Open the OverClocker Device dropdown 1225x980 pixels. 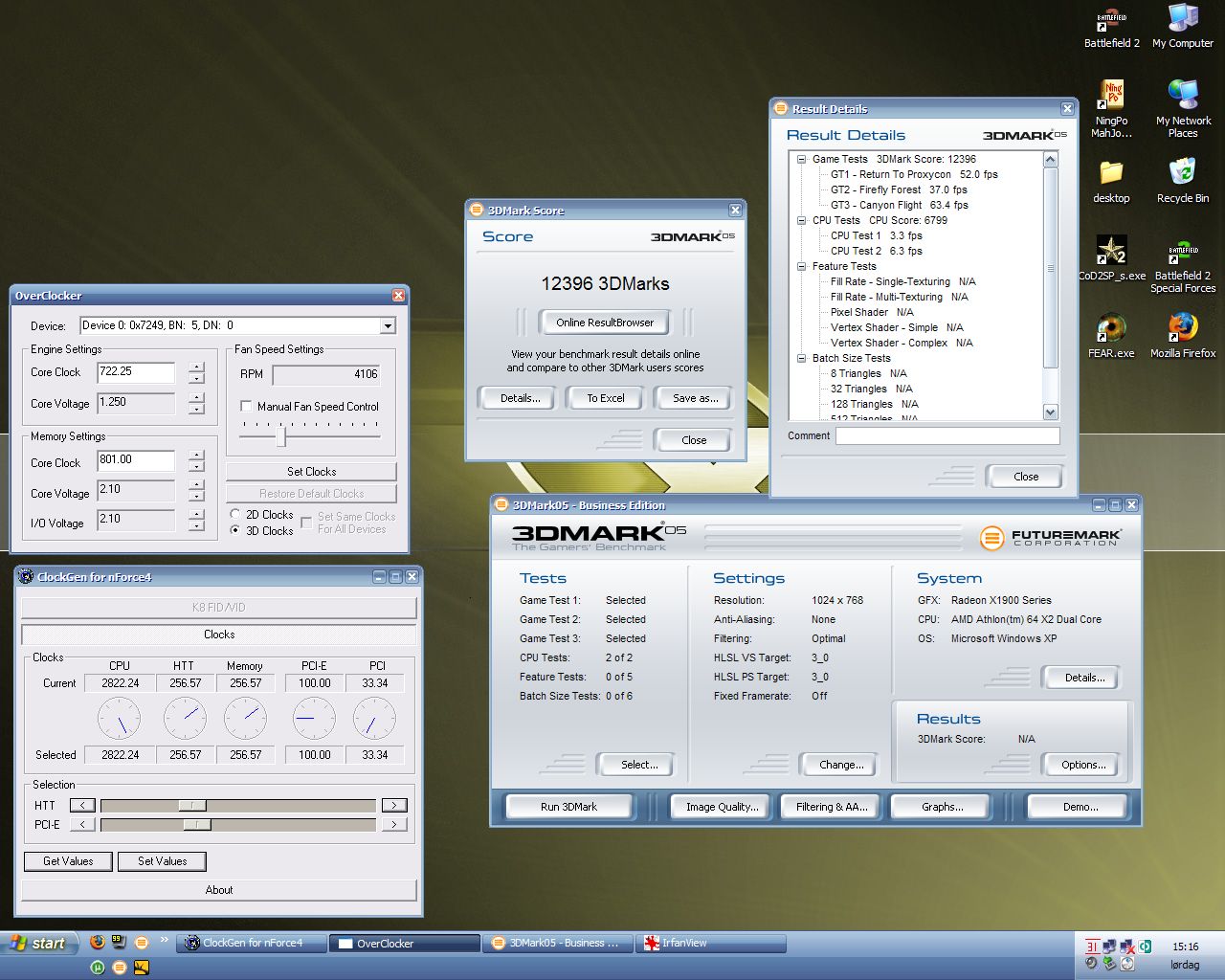pyautogui.click(x=388, y=325)
